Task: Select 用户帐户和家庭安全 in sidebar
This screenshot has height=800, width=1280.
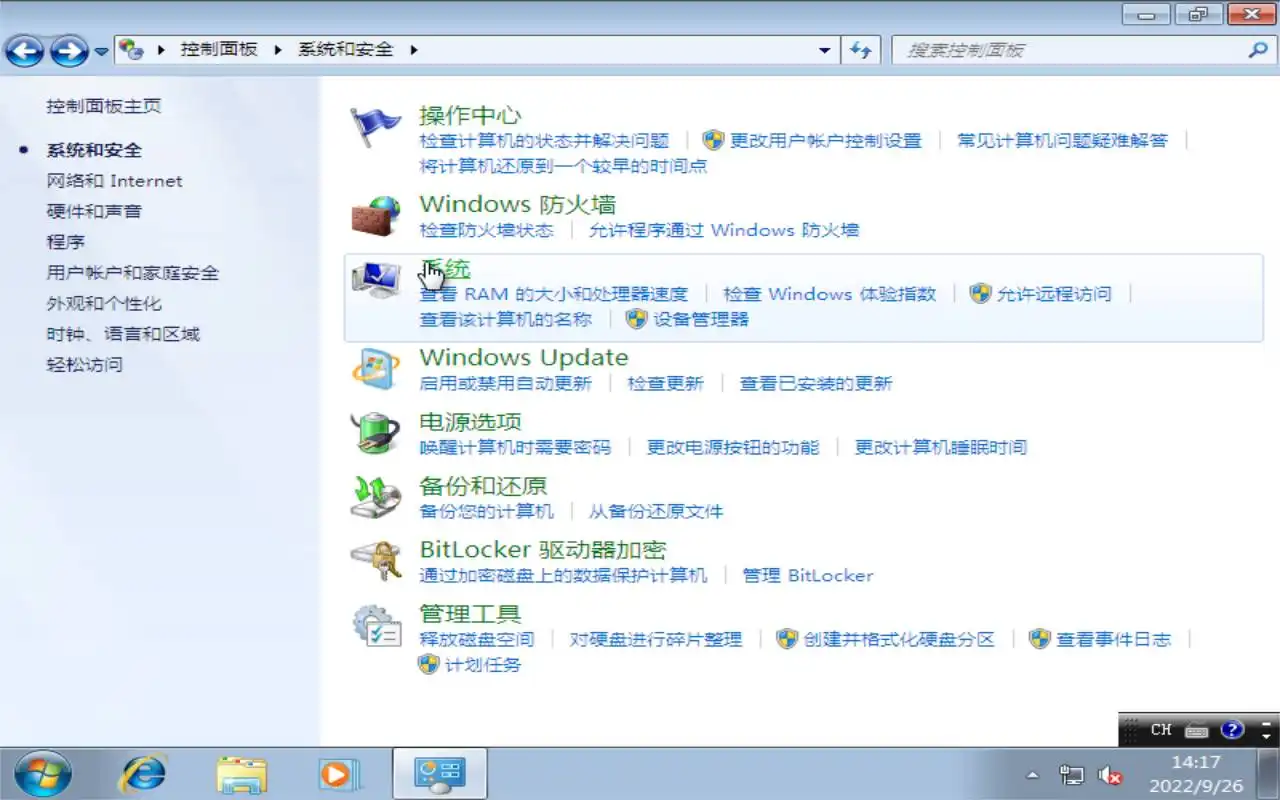Action: click(x=132, y=273)
